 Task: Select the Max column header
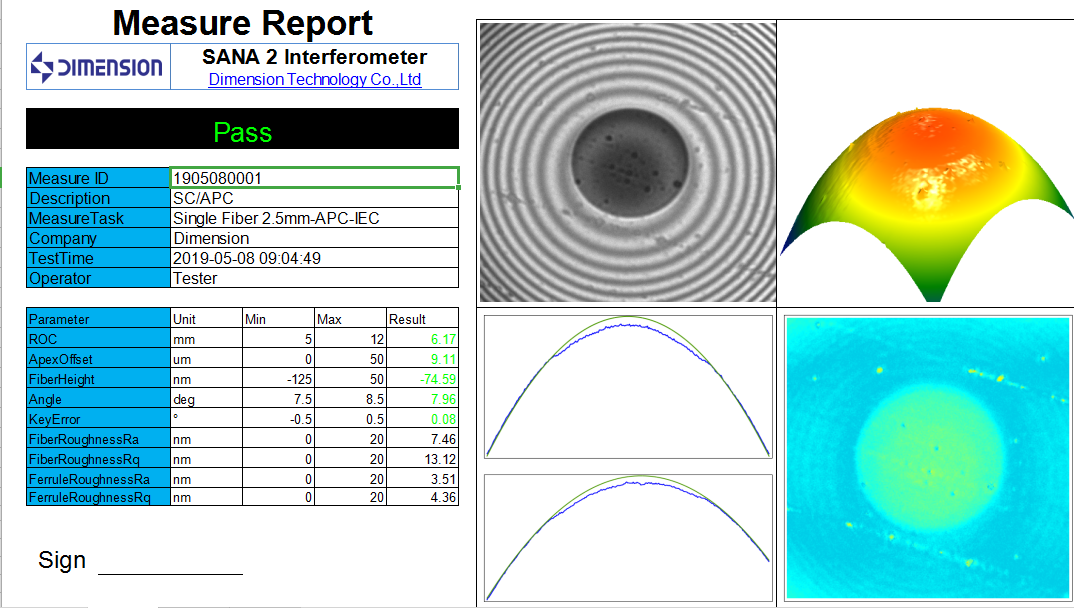point(350,318)
